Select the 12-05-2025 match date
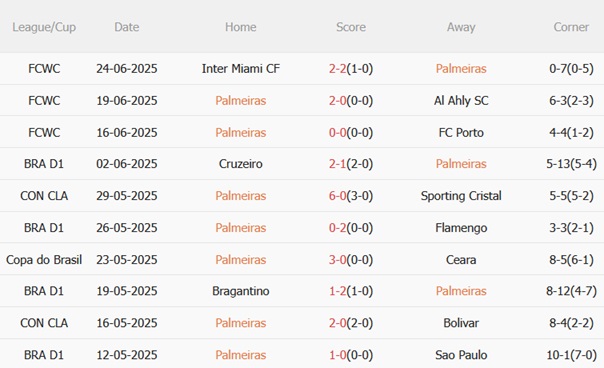 pos(127,355)
